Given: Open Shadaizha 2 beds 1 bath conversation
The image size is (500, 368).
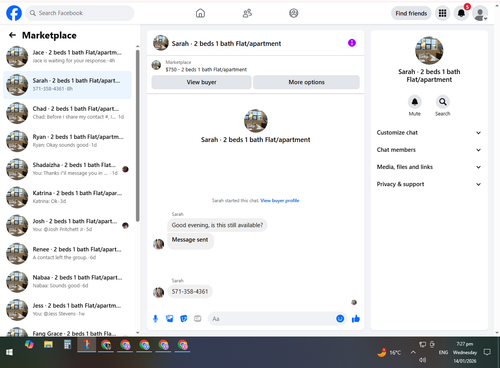Looking at the screenshot, I should [x=67, y=169].
